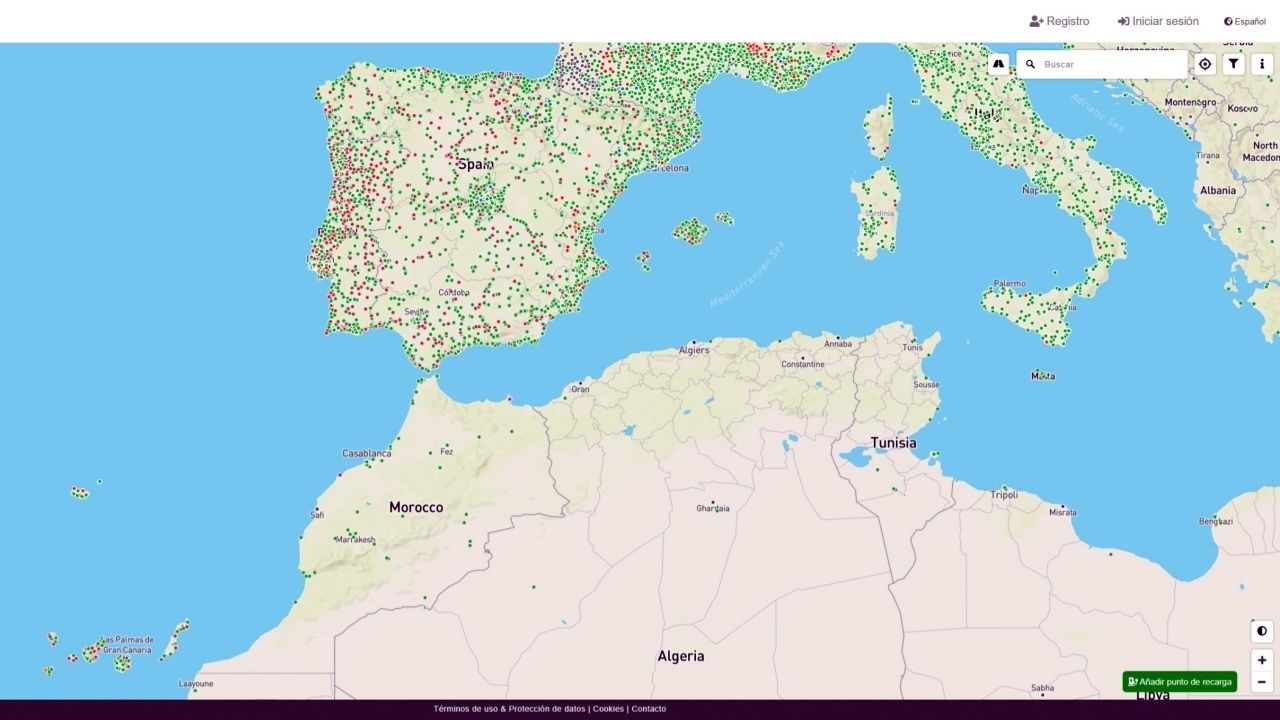Screen dimensions: 1280x720
Task: Click the Palermo city label
Action: [x=1010, y=283]
